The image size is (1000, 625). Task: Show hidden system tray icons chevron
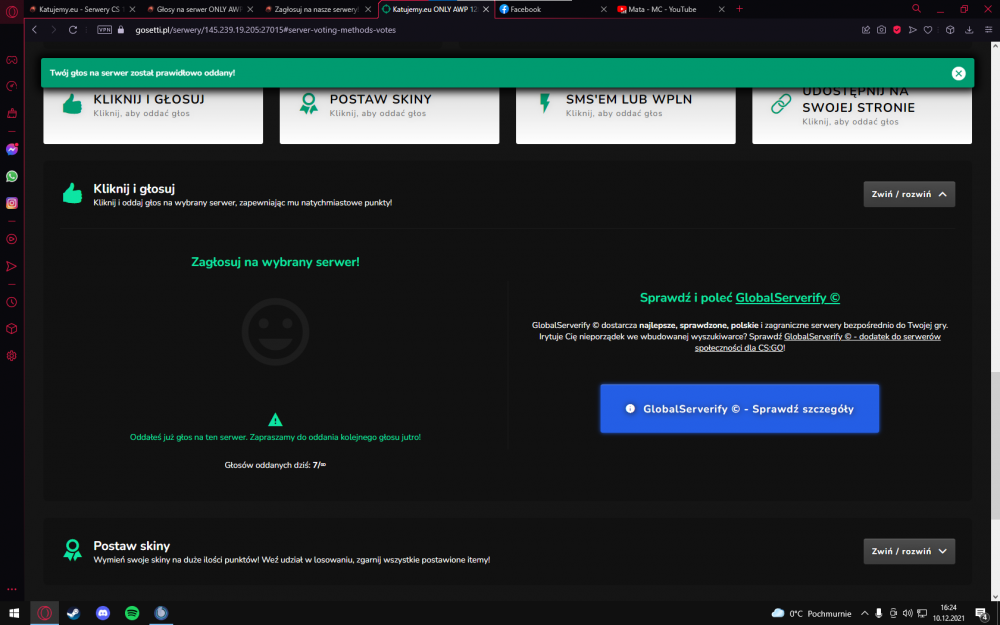coord(864,614)
